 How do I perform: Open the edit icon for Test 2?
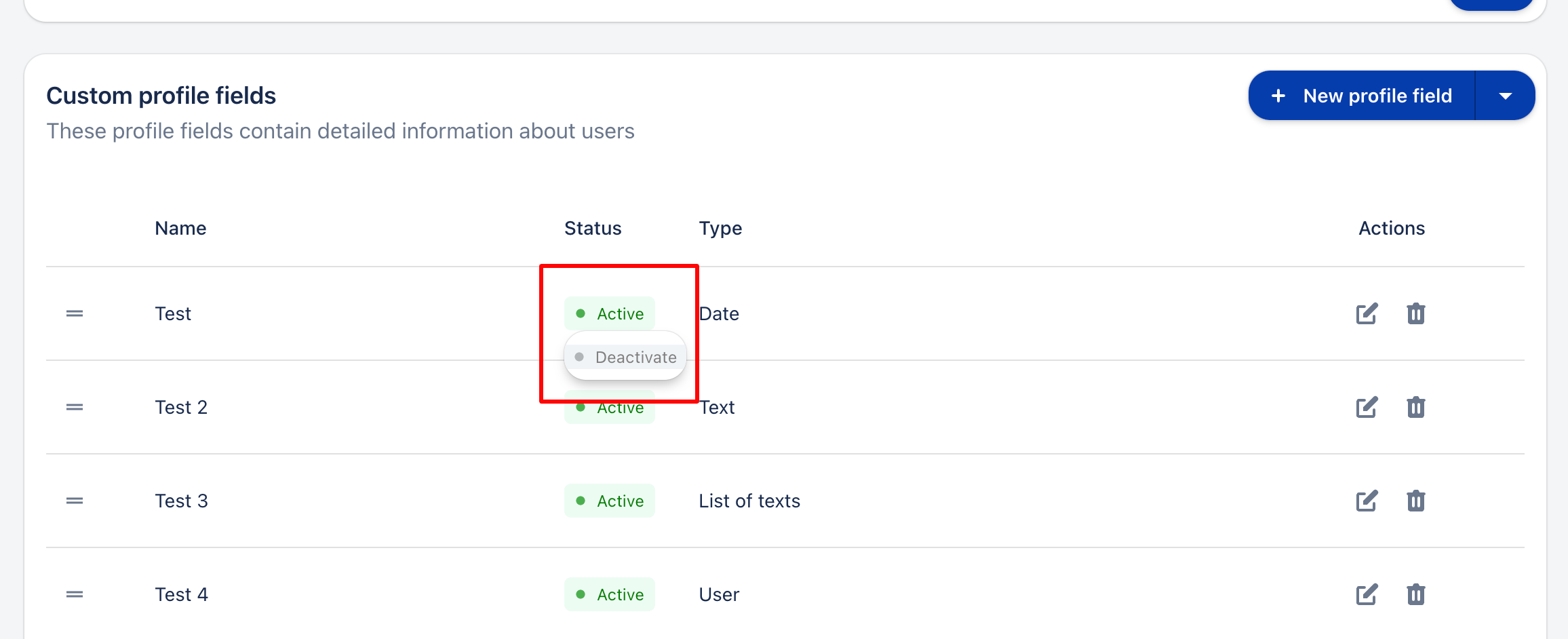point(1366,407)
